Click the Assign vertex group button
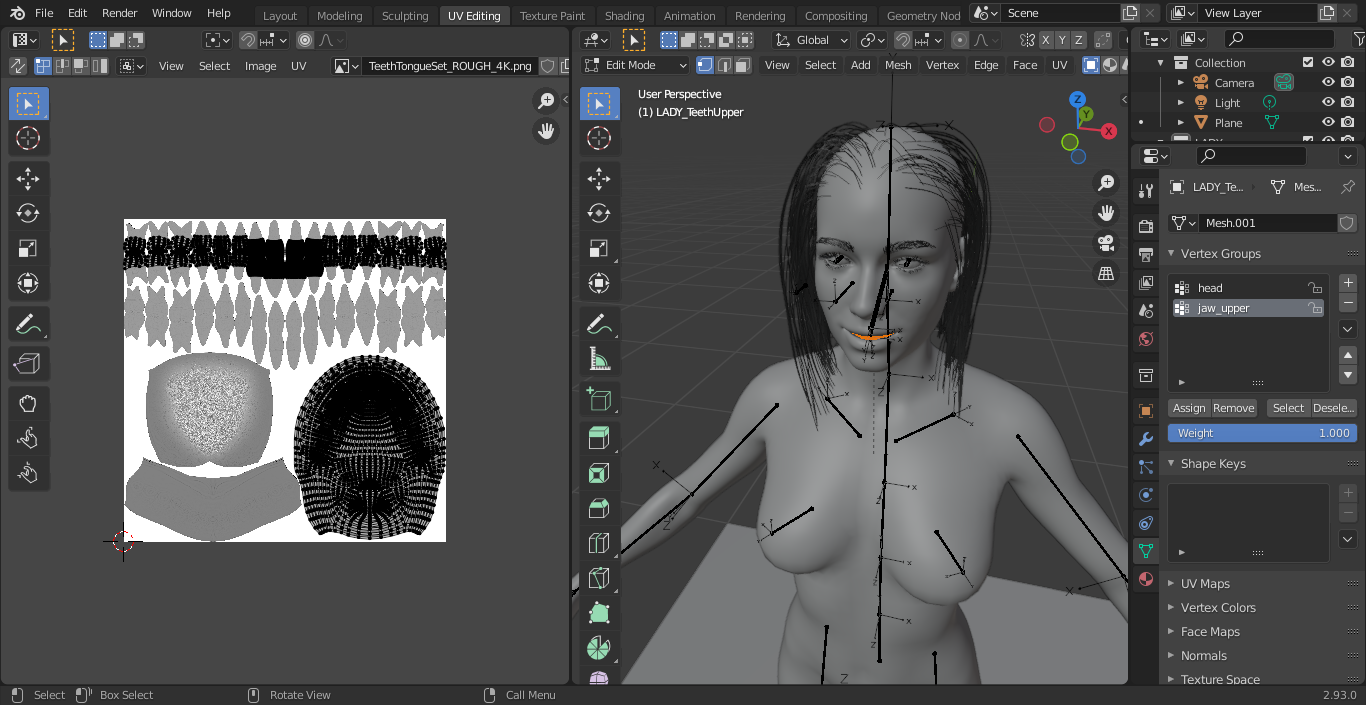Viewport: 1366px width, 705px height. (x=1189, y=408)
